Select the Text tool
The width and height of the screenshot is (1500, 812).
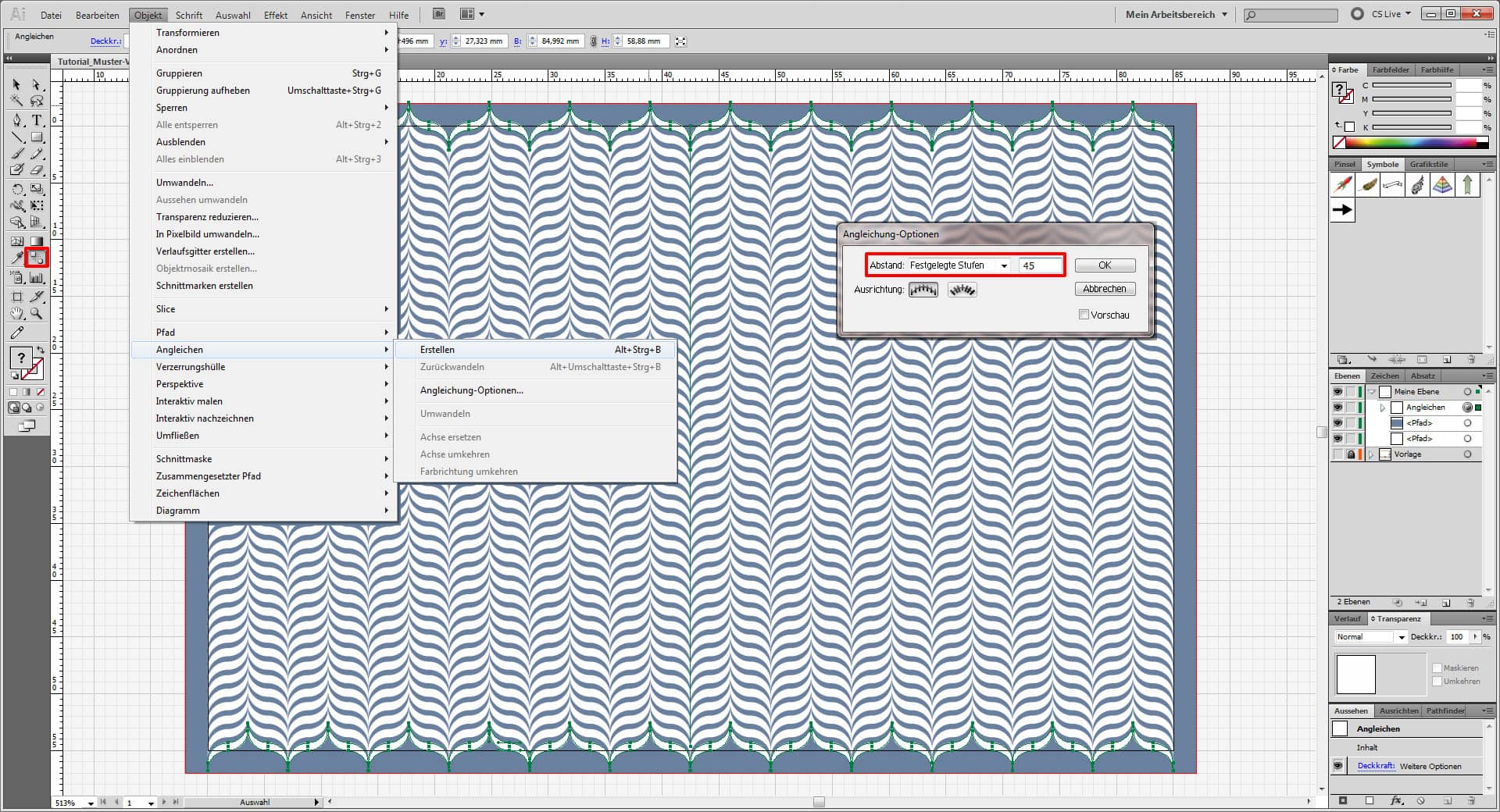36,119
